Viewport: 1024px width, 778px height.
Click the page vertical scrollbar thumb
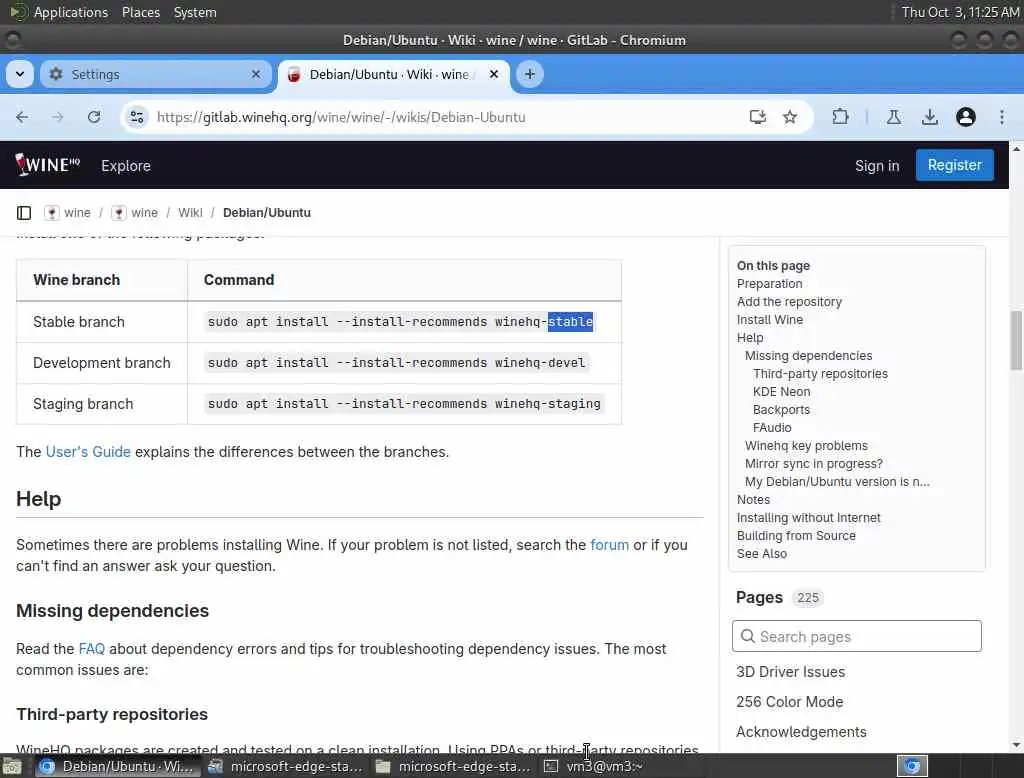coord(1016,340)
